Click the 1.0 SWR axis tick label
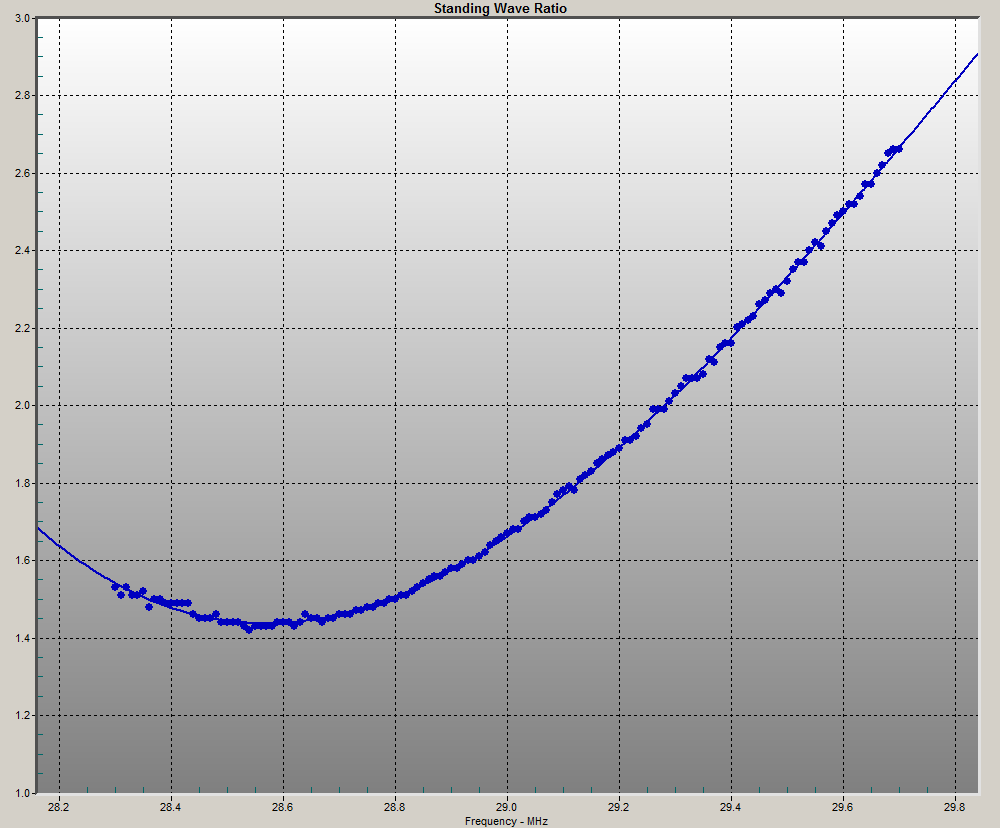 (20, 793)
